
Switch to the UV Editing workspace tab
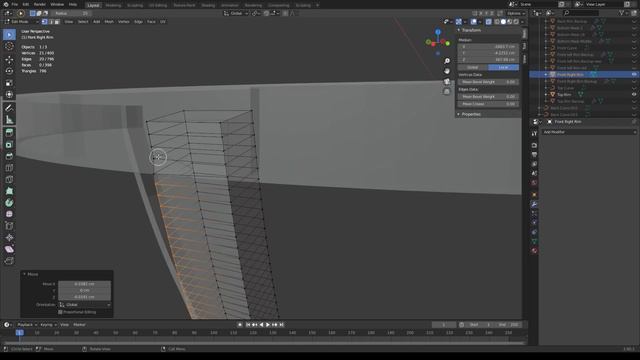pyautogui.click(x=158, y=5)
